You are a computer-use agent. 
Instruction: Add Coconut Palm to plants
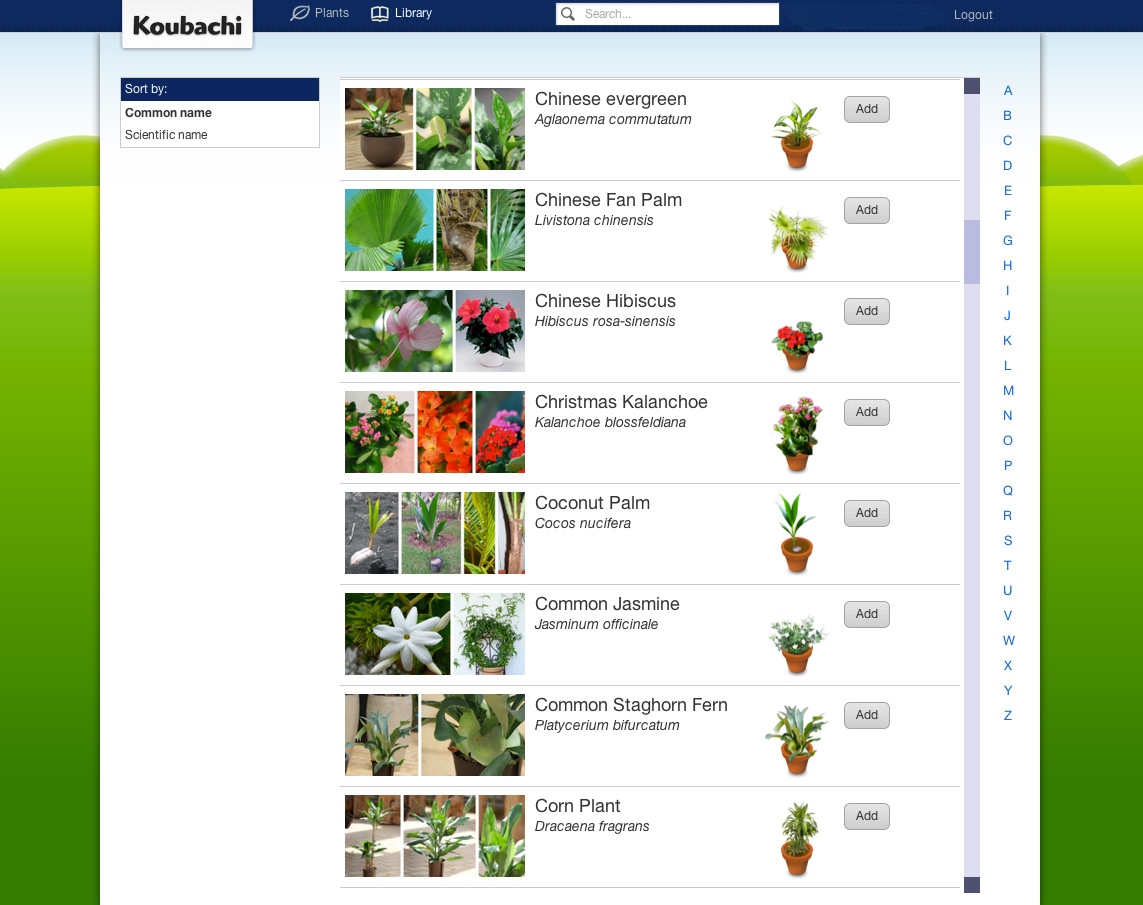point(866,513)
